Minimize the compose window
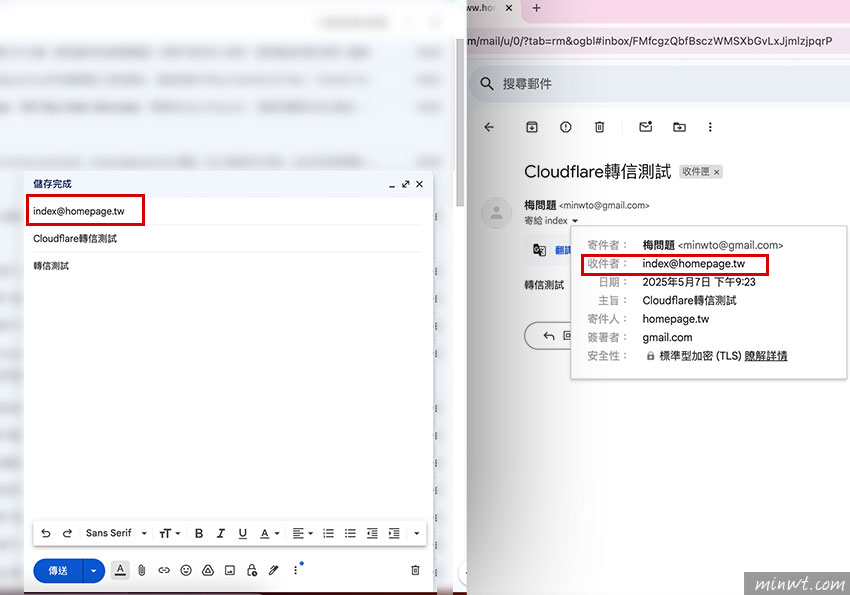 pos(391,185)
